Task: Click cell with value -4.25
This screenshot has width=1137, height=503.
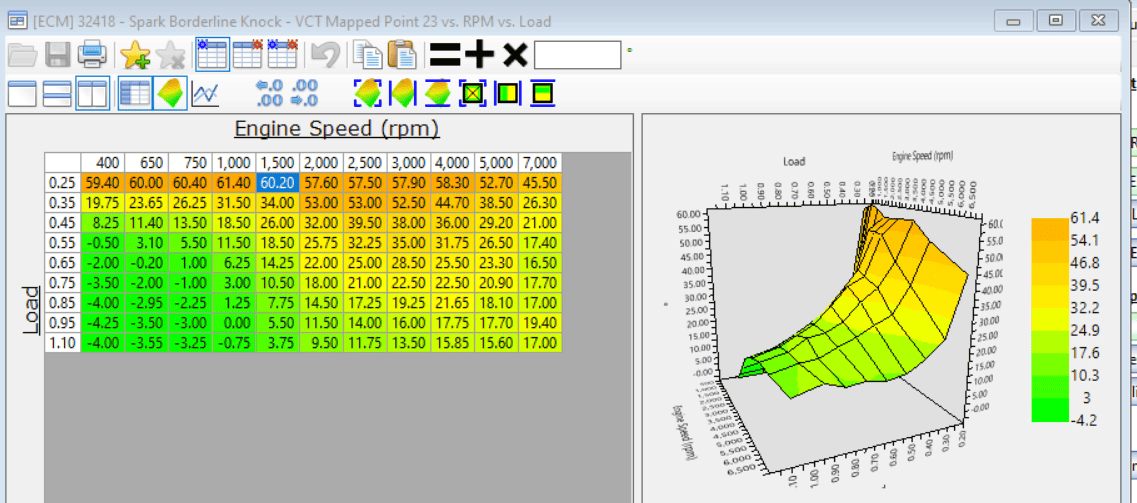Action: pos(103,325)
